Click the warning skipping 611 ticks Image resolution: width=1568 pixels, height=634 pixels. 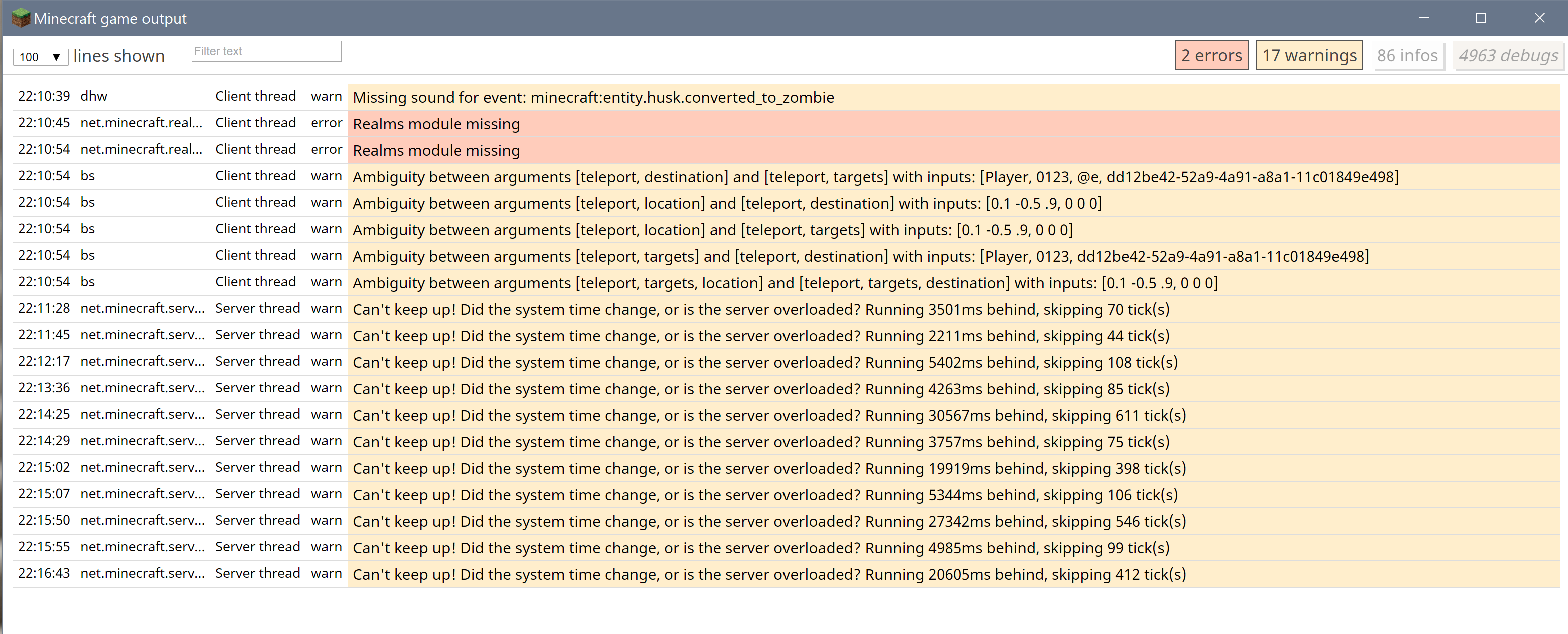pos(769,416)
